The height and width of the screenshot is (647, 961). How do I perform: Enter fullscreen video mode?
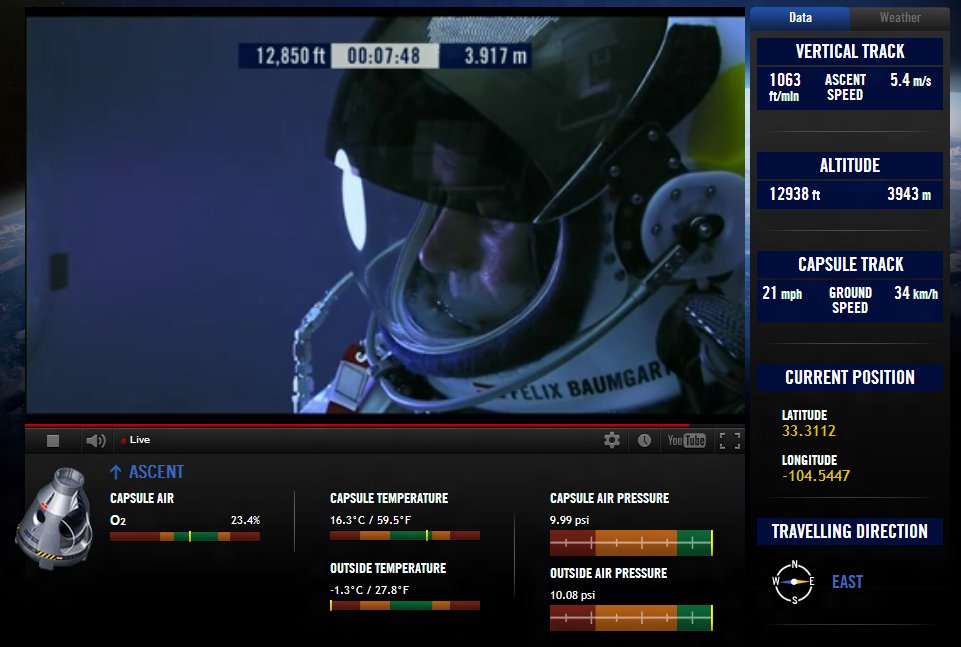click(730, 440)
